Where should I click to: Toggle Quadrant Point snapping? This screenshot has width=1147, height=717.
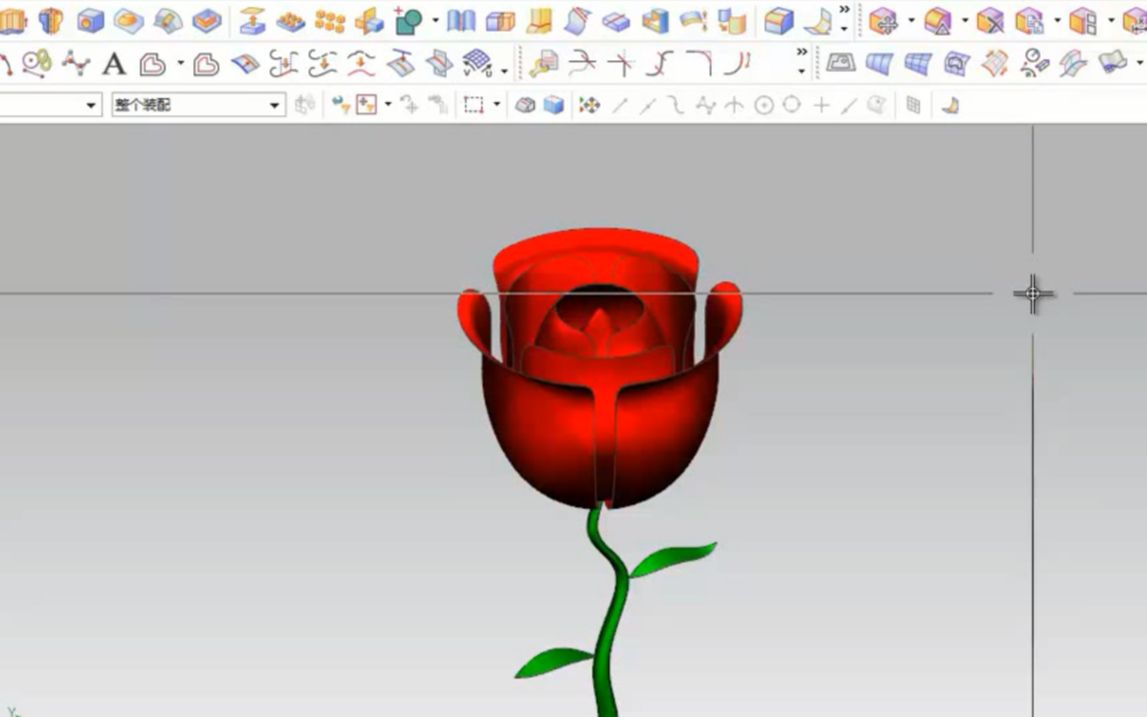(x=791, y=105)
